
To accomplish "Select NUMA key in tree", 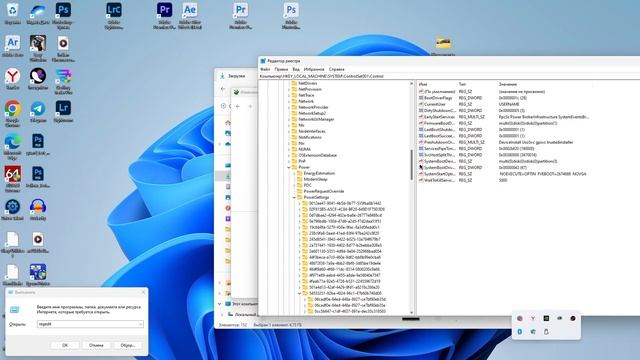I will 304,149.
